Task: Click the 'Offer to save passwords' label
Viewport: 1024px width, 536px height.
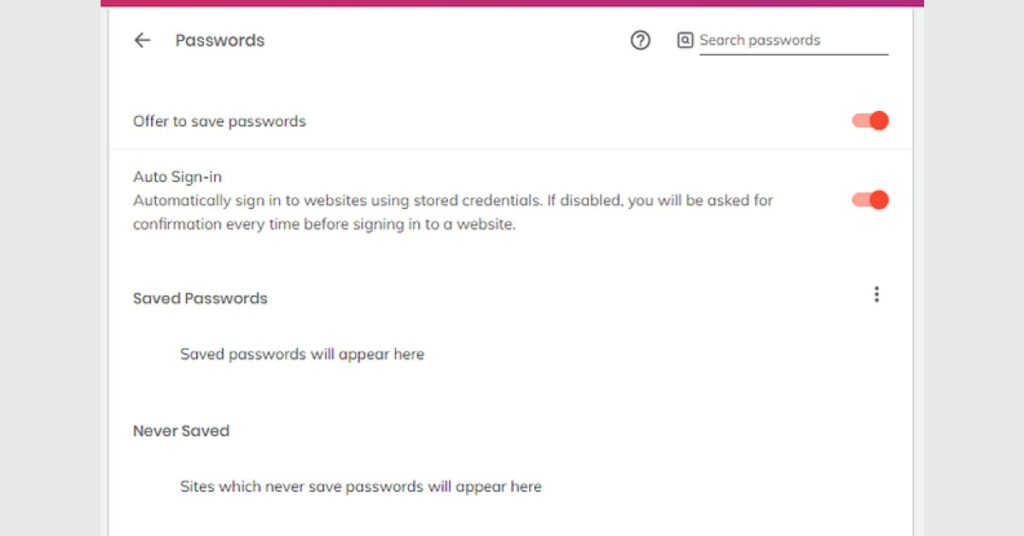Action: click(219, 121)
